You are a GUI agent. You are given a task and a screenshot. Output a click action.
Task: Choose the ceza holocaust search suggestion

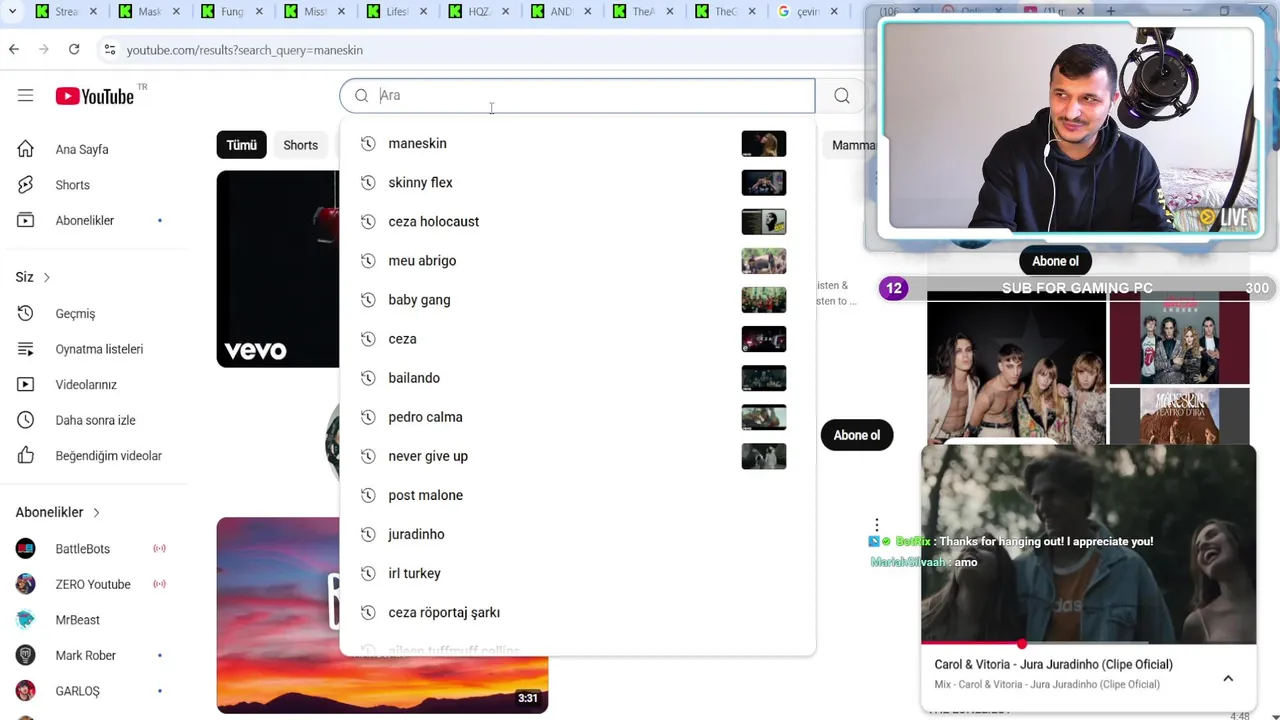(x=577, y=221)
